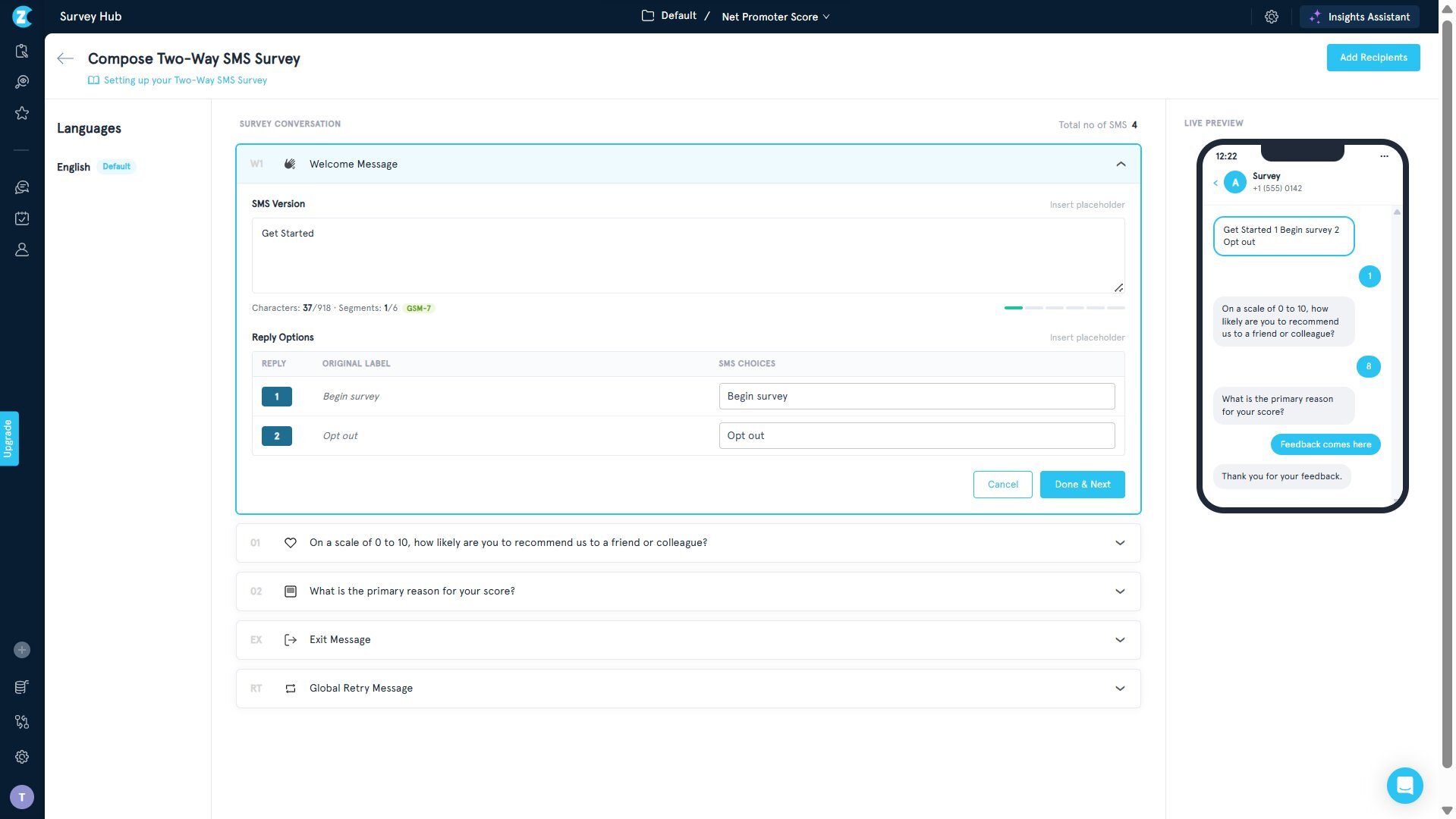Click the phone preview back chevron
Screen dimensions: 1456x819
coord(1215,183)
